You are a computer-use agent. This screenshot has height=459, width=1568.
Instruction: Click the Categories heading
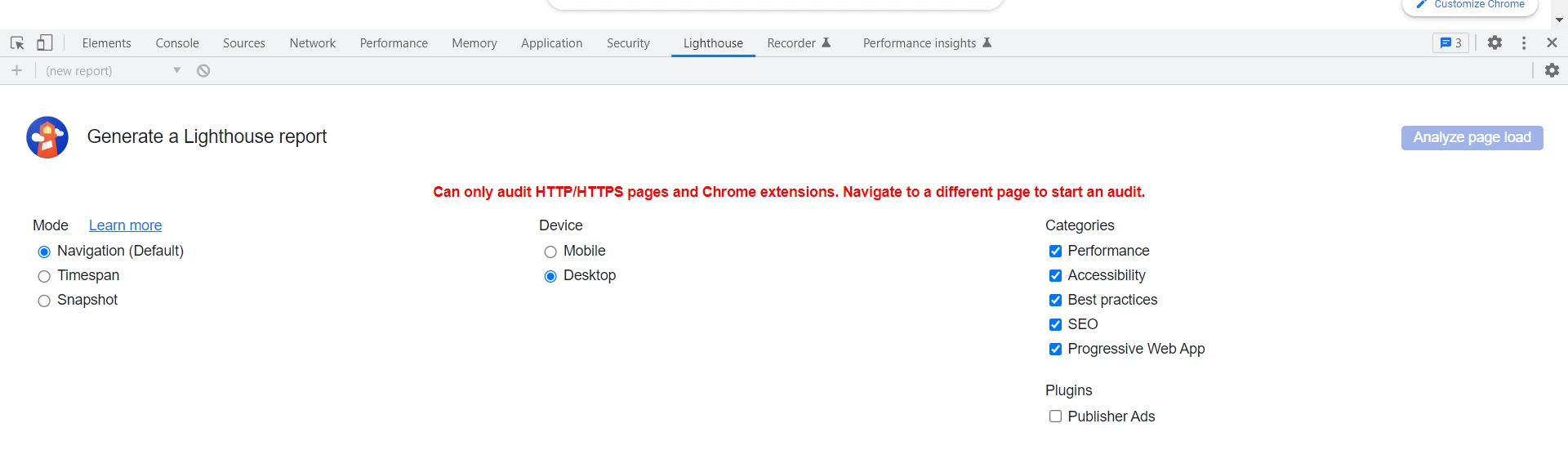pos(1080,225)
